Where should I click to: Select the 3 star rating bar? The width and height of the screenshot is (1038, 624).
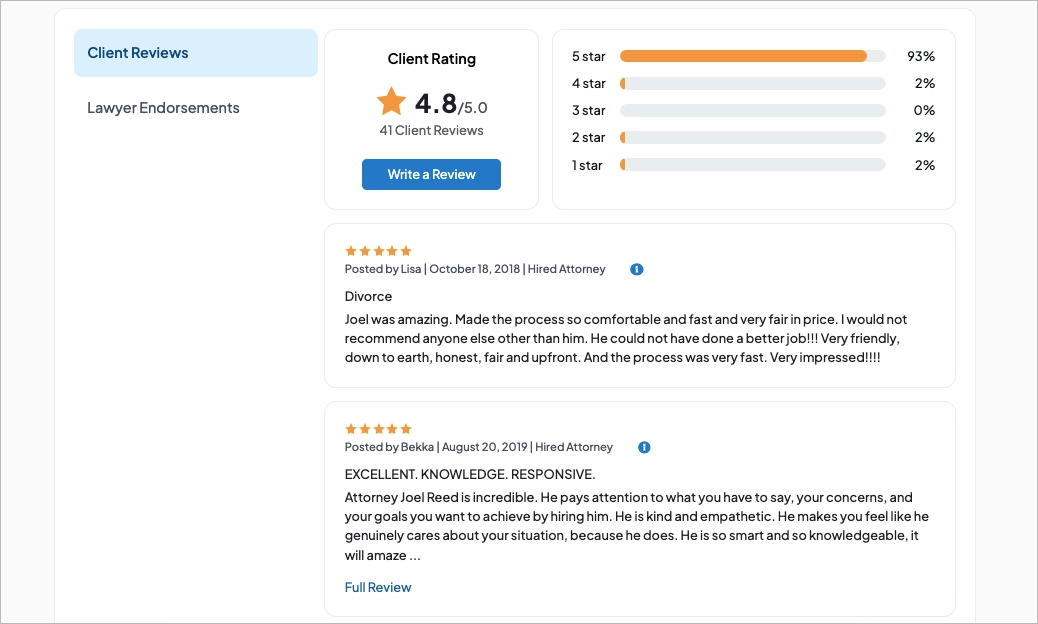pyautogui.click(x=752, y=110)
